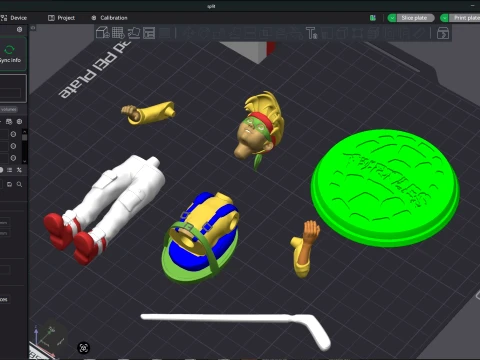Image resolution: width=480 pixels, height=360 pixels.
Task: Open printer settings gear in sidebar
Action: pyautogui.click(x=19, y=30)
